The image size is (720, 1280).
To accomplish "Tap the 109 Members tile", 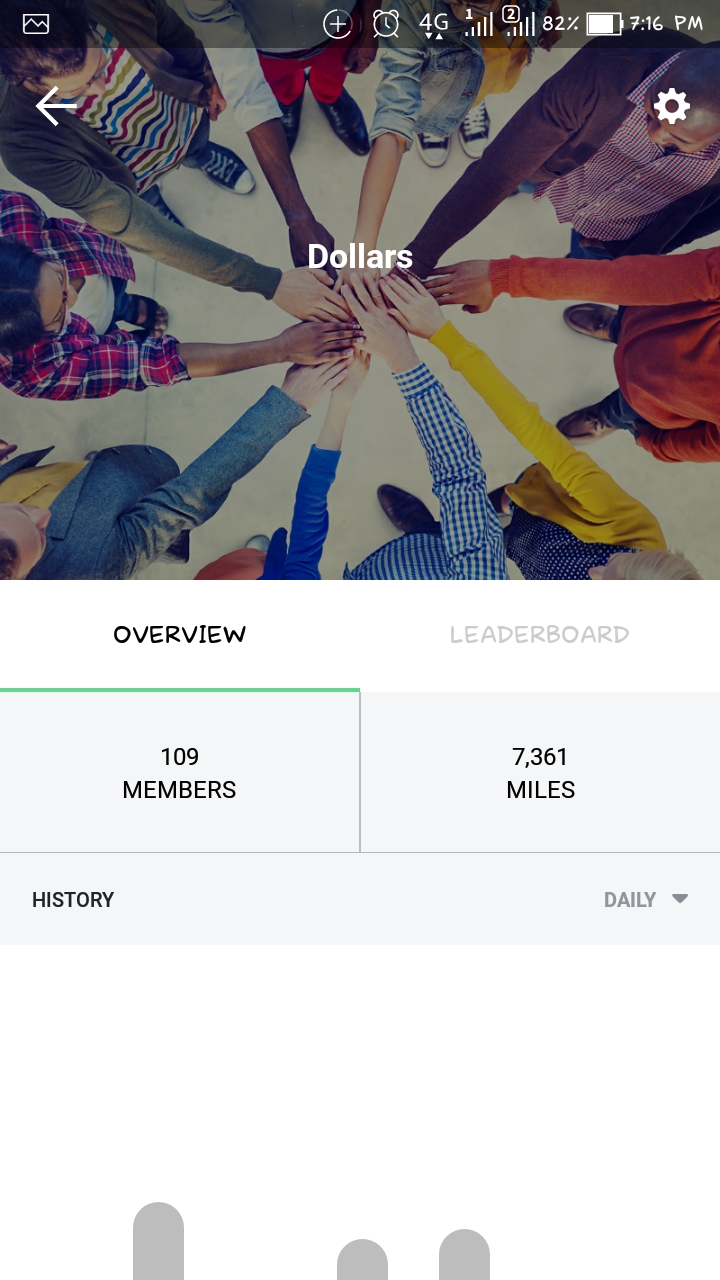I will click(x=180, y=772).
